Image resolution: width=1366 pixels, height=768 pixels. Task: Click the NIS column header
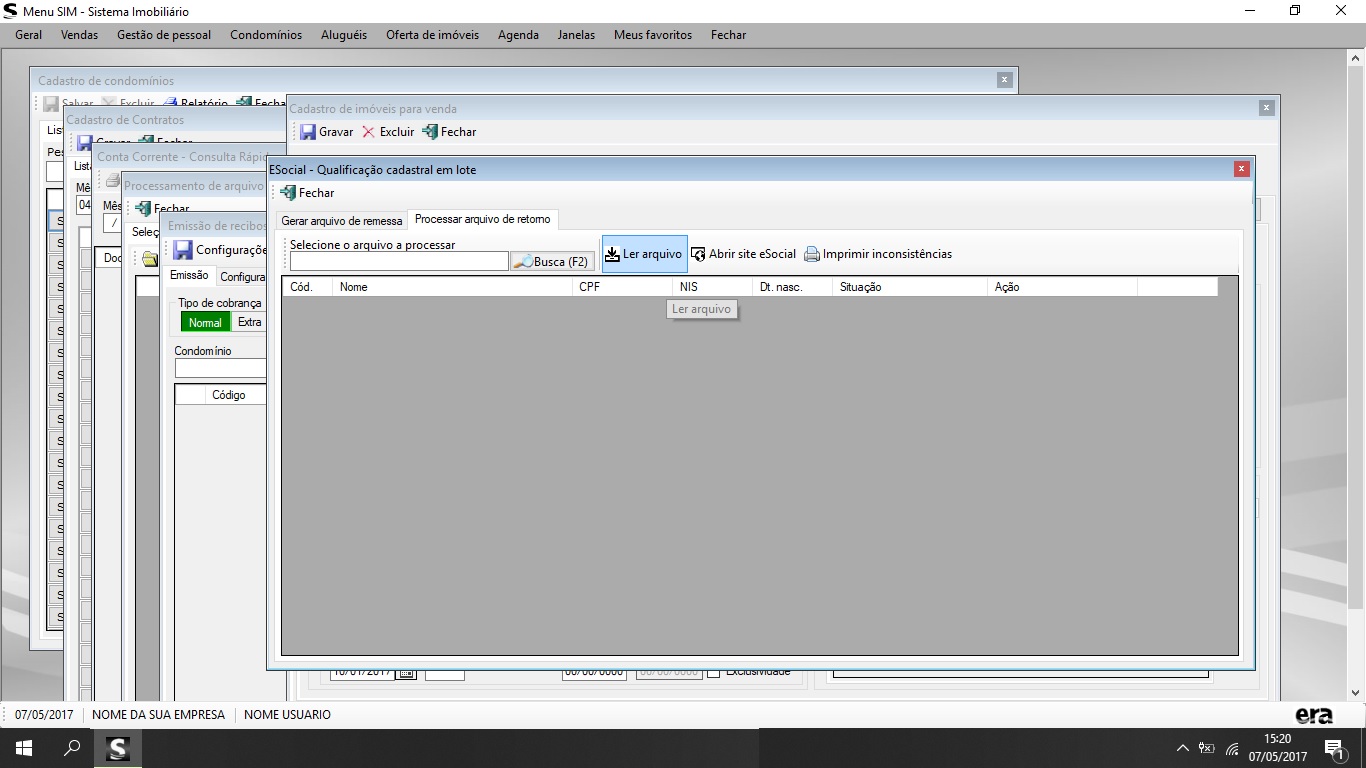(712, 287)
